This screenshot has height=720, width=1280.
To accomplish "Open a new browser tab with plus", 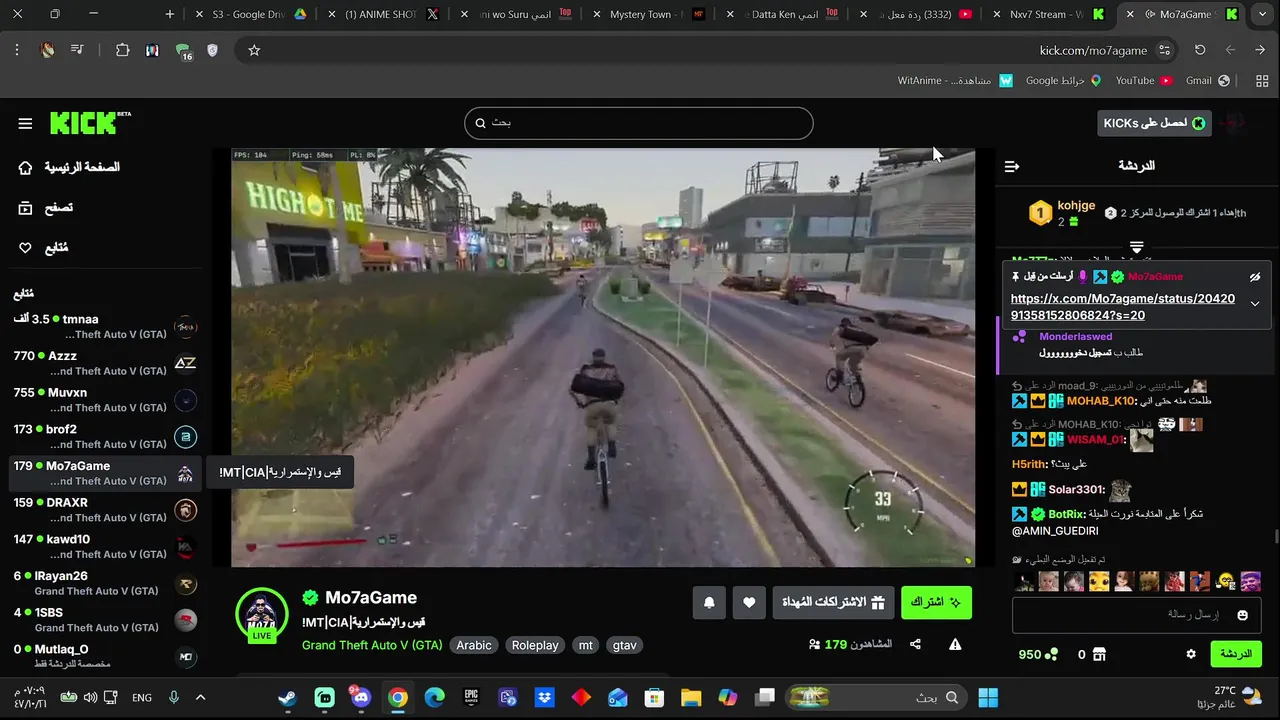I will coord(169,14).
